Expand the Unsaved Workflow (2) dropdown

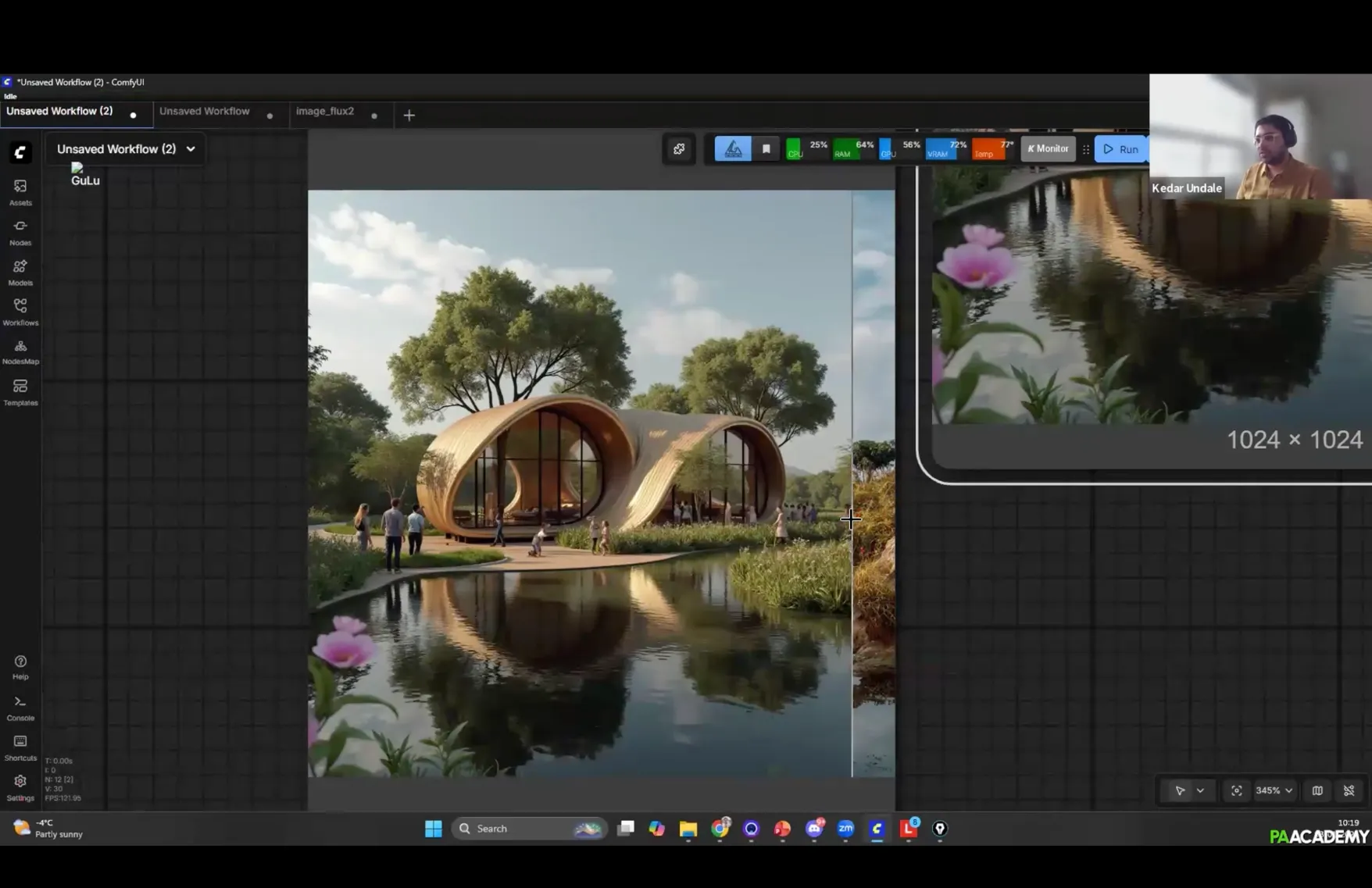click(x=191, y=149)
